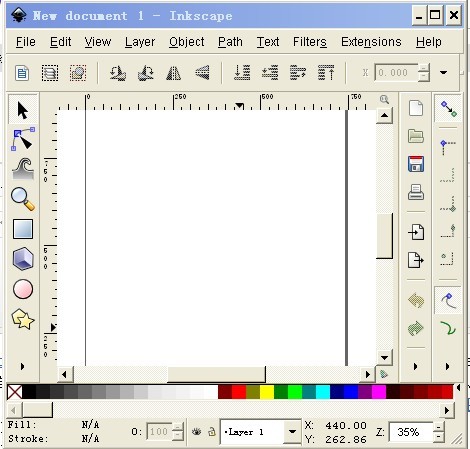Image resolution: width=470 pixels, height=449 pixels.
Task: Select the Tweak wave tool
Action: pyautogui.click(x=23, y=168)
